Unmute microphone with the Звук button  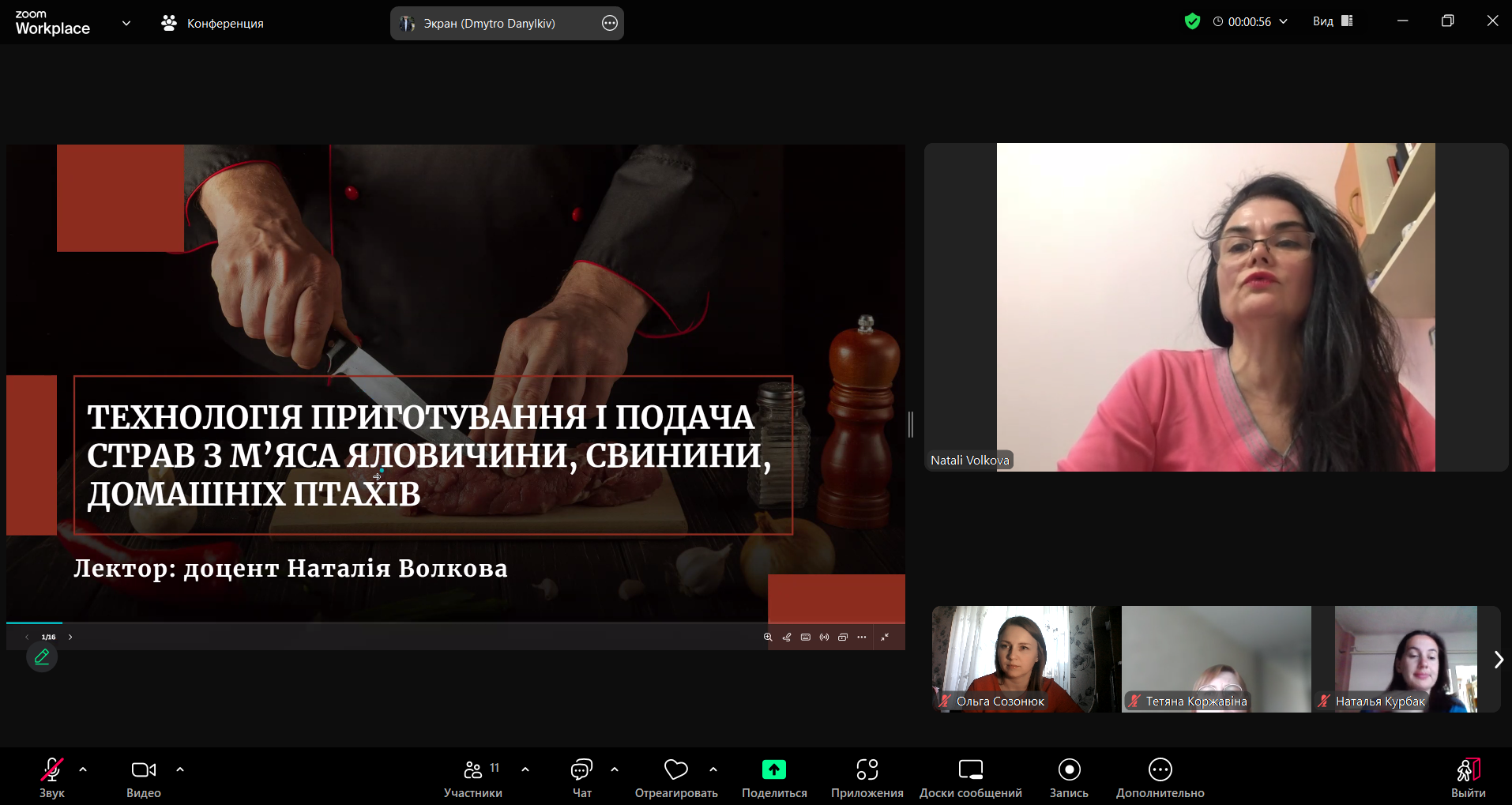click(x=52, y=770)
